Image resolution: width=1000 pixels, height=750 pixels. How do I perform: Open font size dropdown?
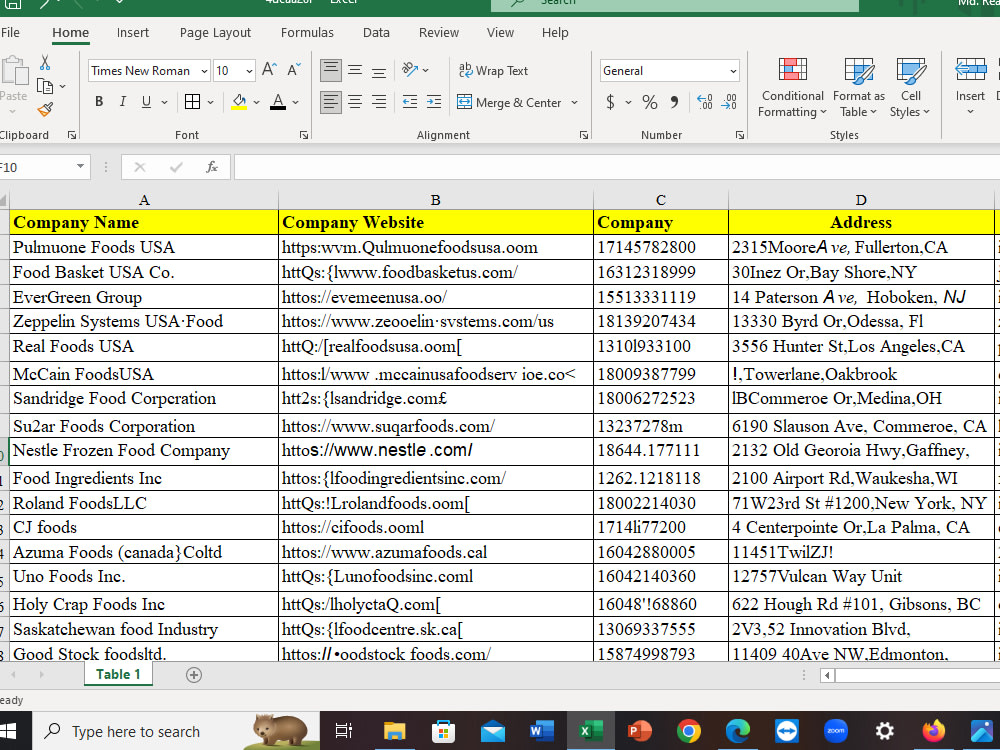tap(249, 71)
